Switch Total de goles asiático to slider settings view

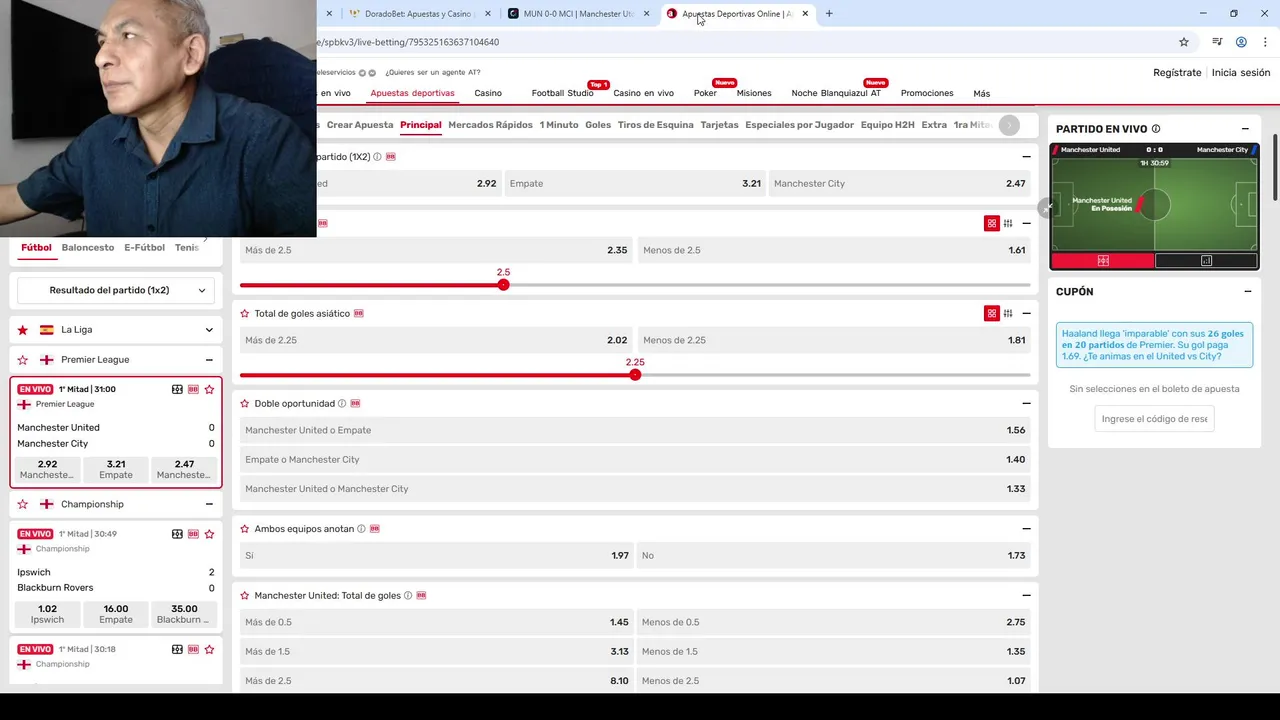[x=1008, y=313]
